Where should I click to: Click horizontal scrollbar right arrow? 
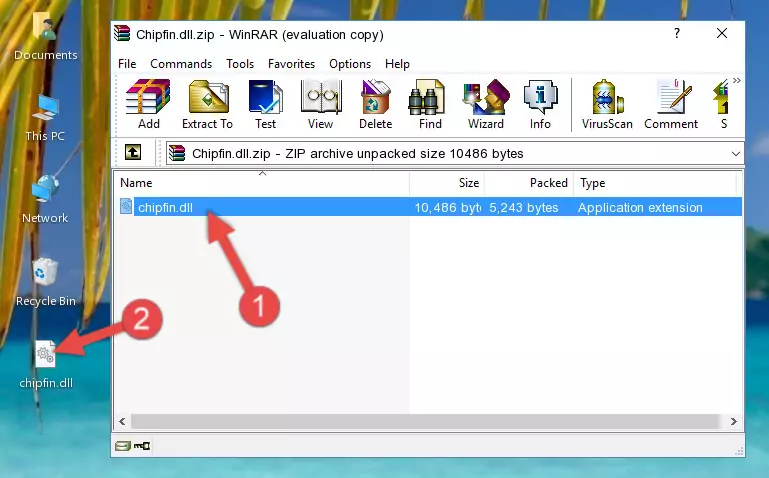click(x=733, y=421)
